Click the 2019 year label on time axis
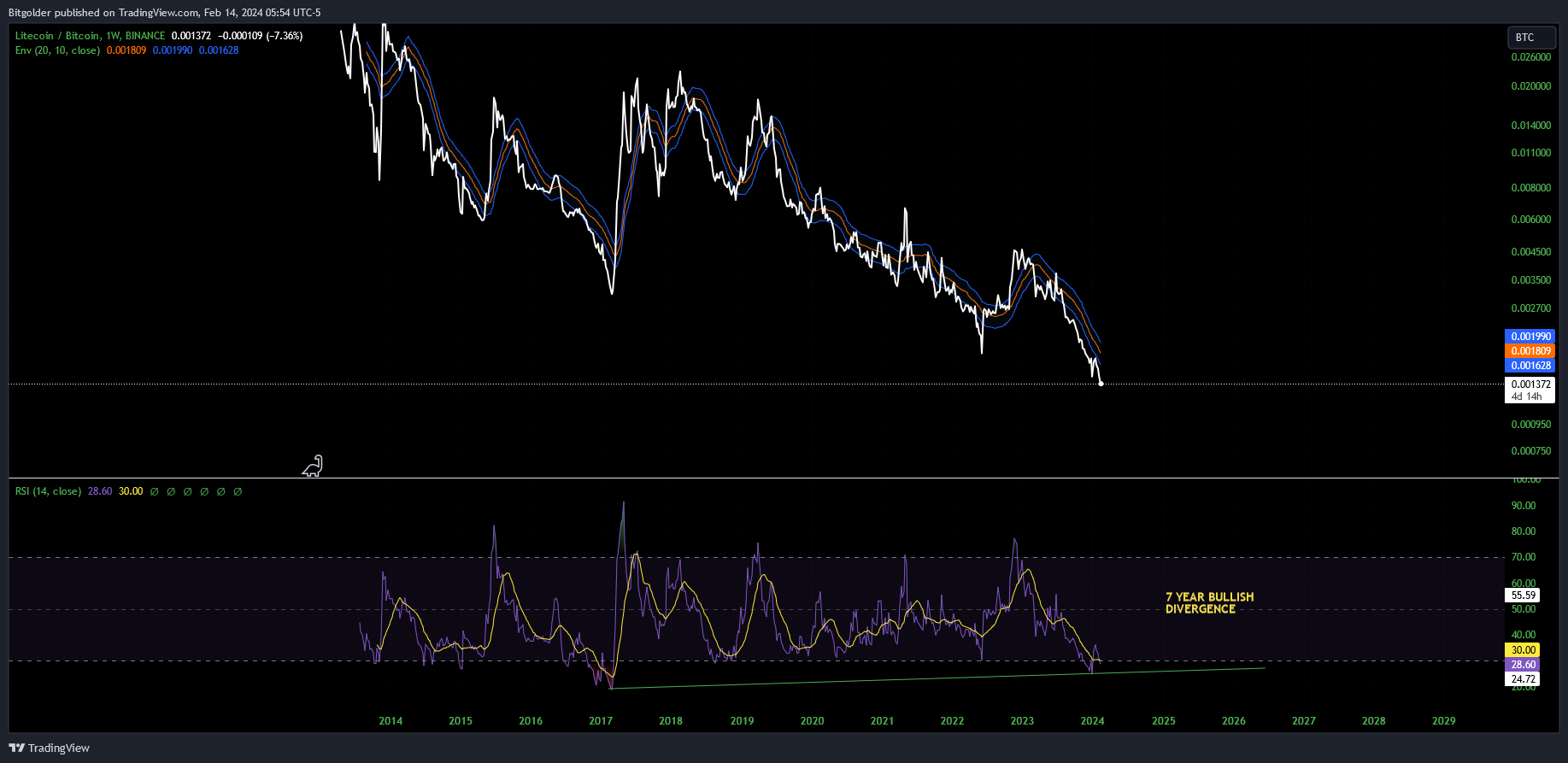Viewport: 1568px width, 763px height. click(742, 721)
